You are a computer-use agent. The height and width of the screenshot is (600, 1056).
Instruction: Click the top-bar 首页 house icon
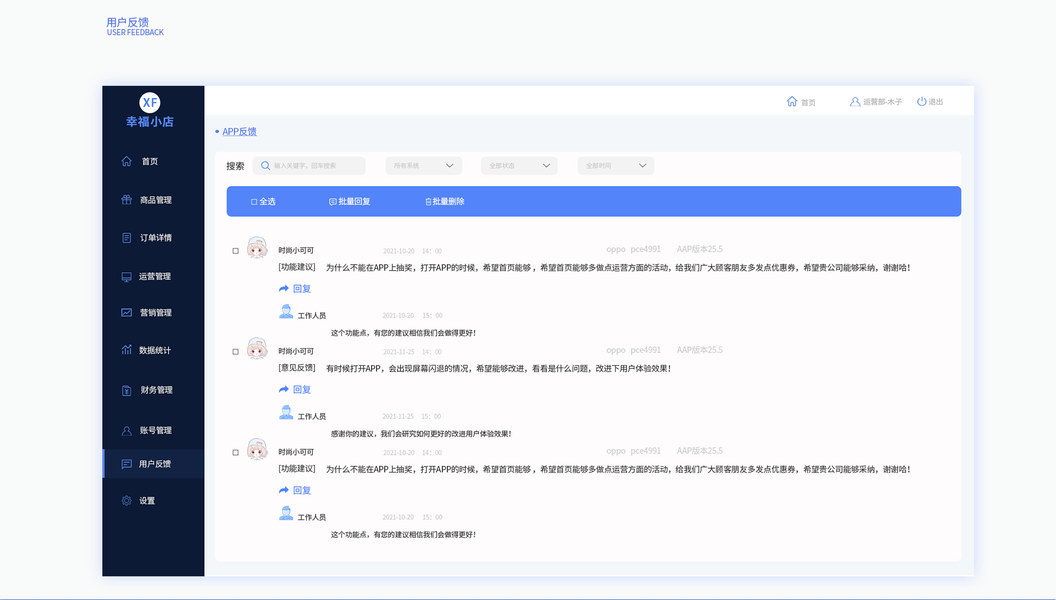point(792,102)
